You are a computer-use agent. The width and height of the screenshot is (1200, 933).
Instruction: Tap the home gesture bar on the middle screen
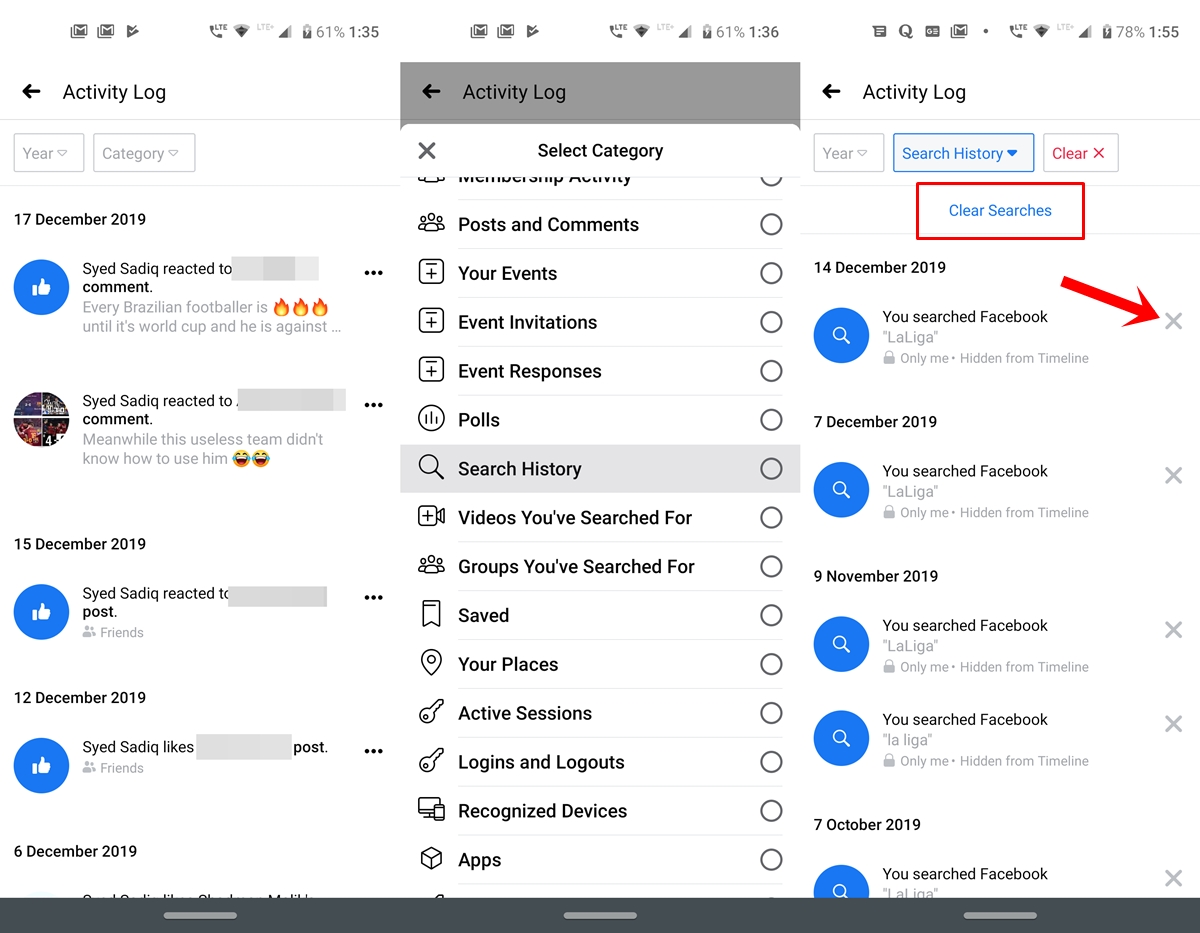click(600, 915)
